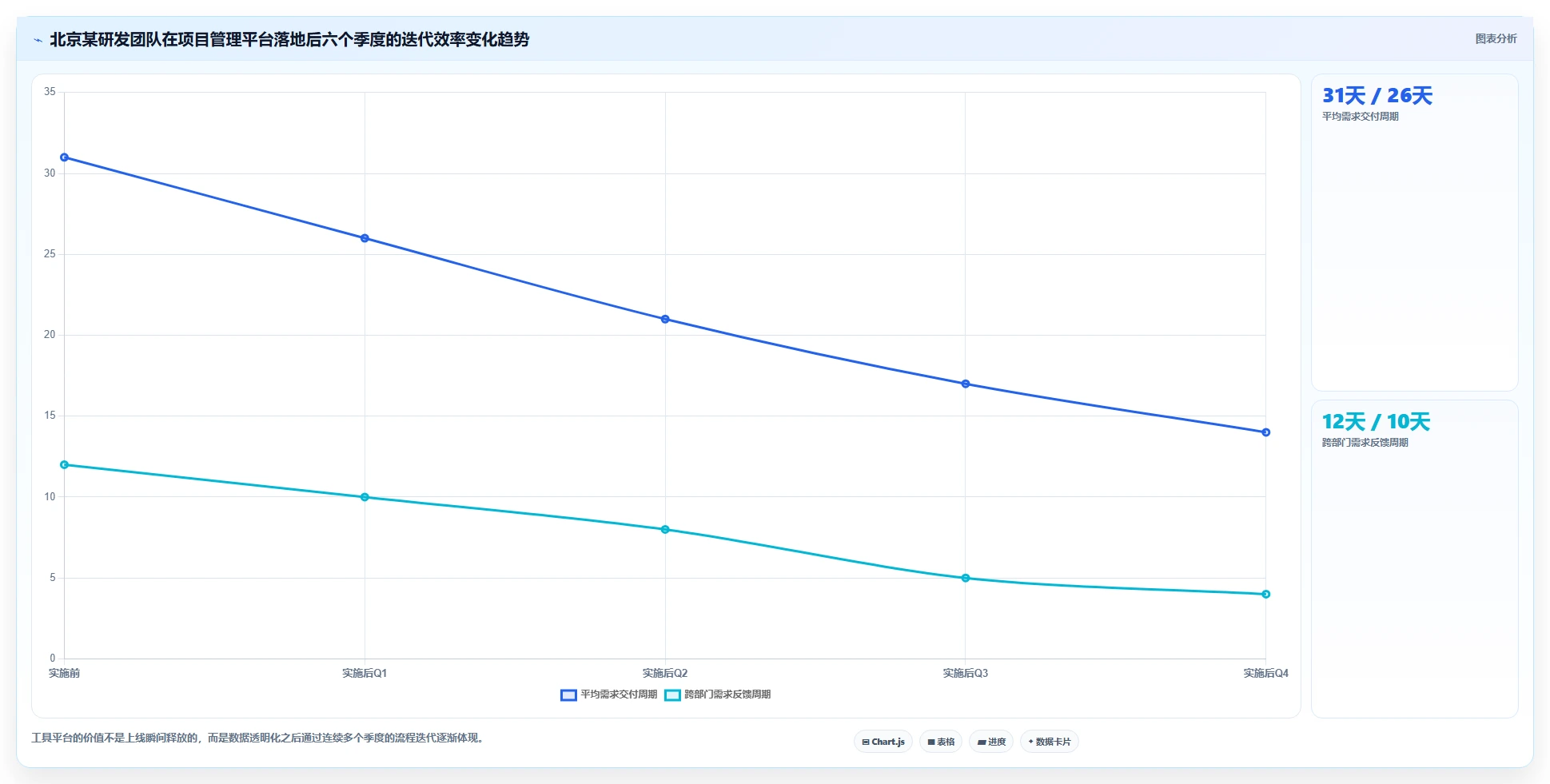The width and height of the screenshot is (1550, 784).
Task: Click the blue data point at 实施后Q3
Action: coord(966,384)
